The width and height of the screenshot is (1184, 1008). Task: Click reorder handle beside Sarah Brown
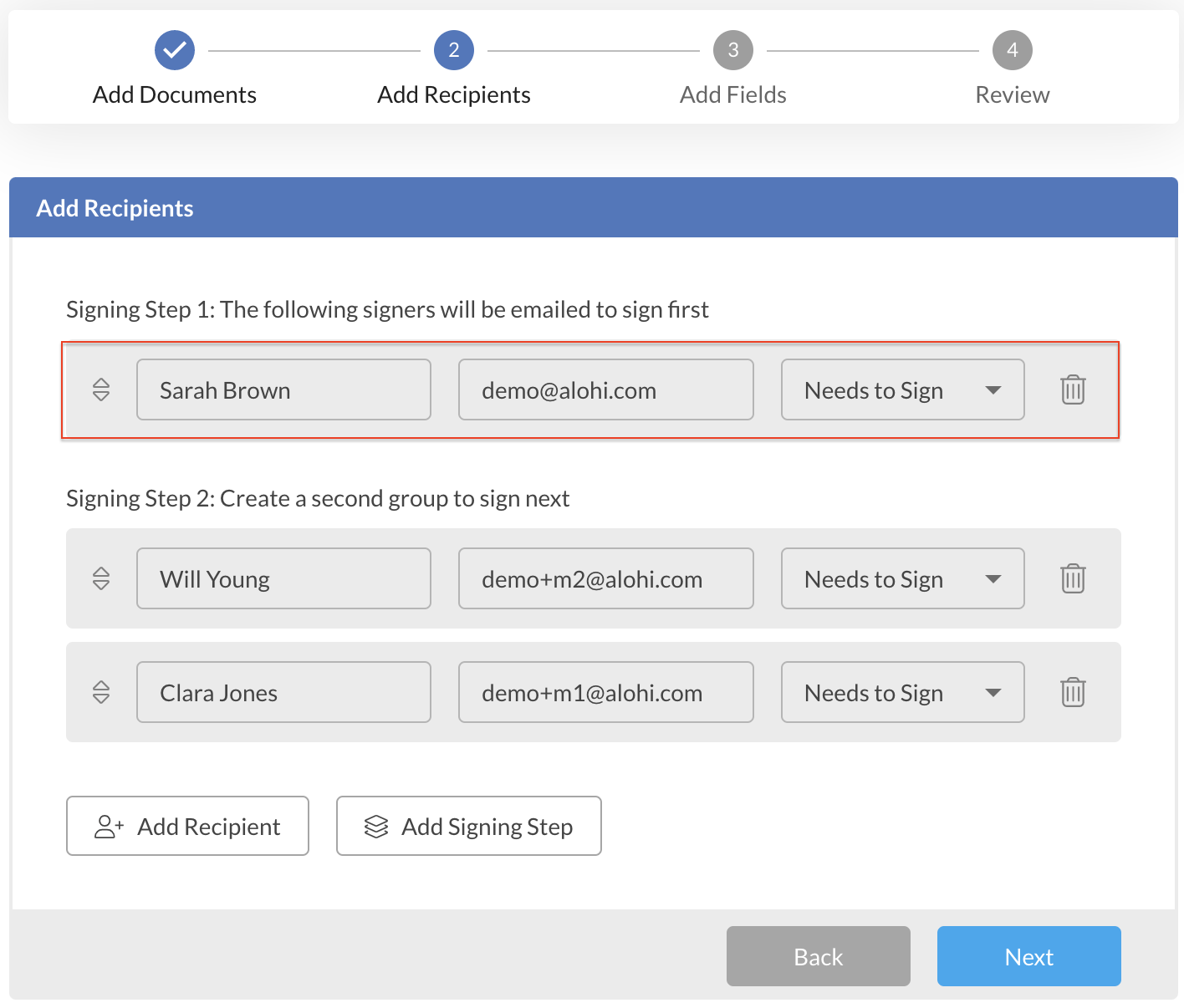pyautogui.click(x=101, y=390)
